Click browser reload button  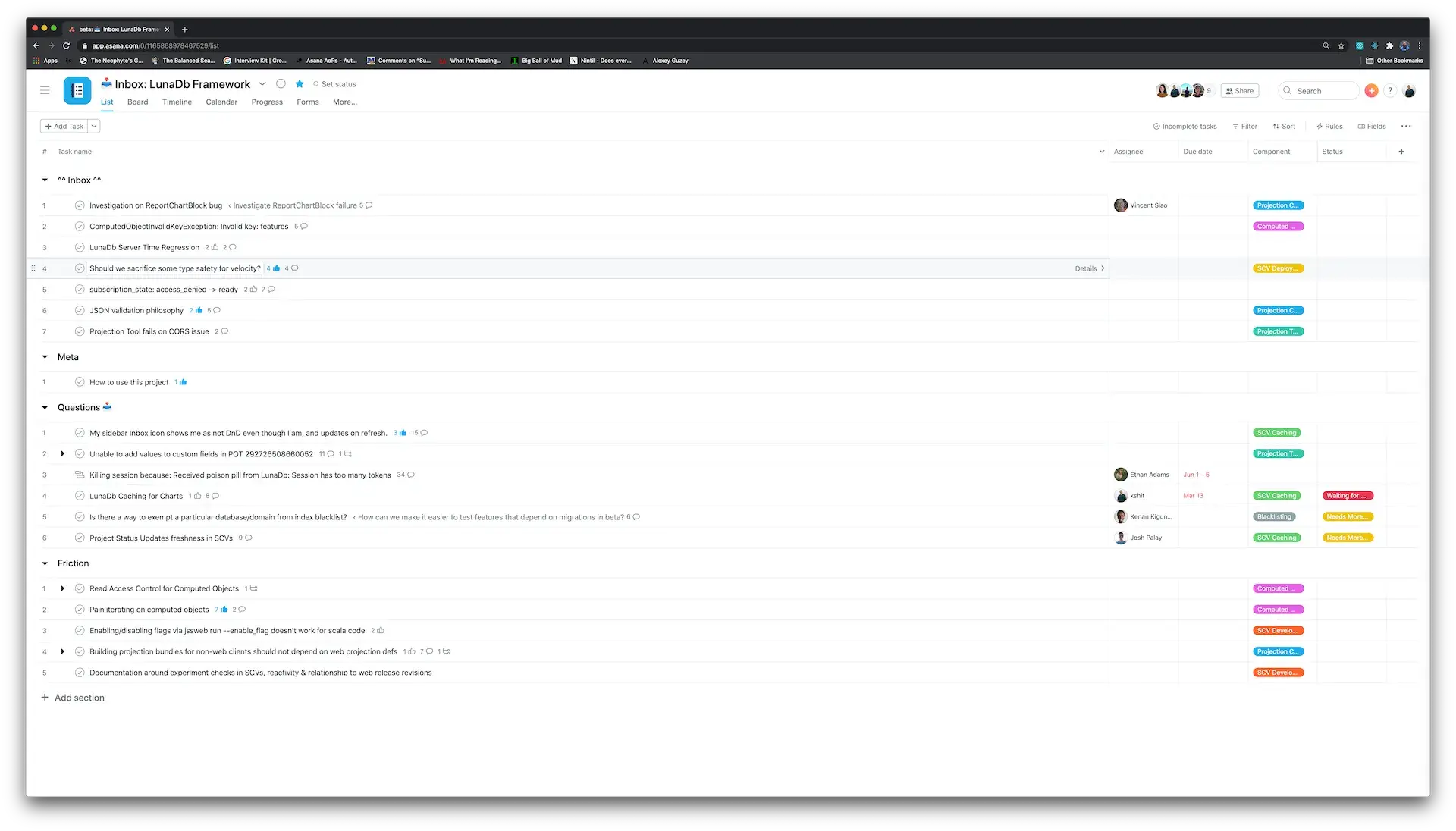pyautogui.click(x=67, y=45)
